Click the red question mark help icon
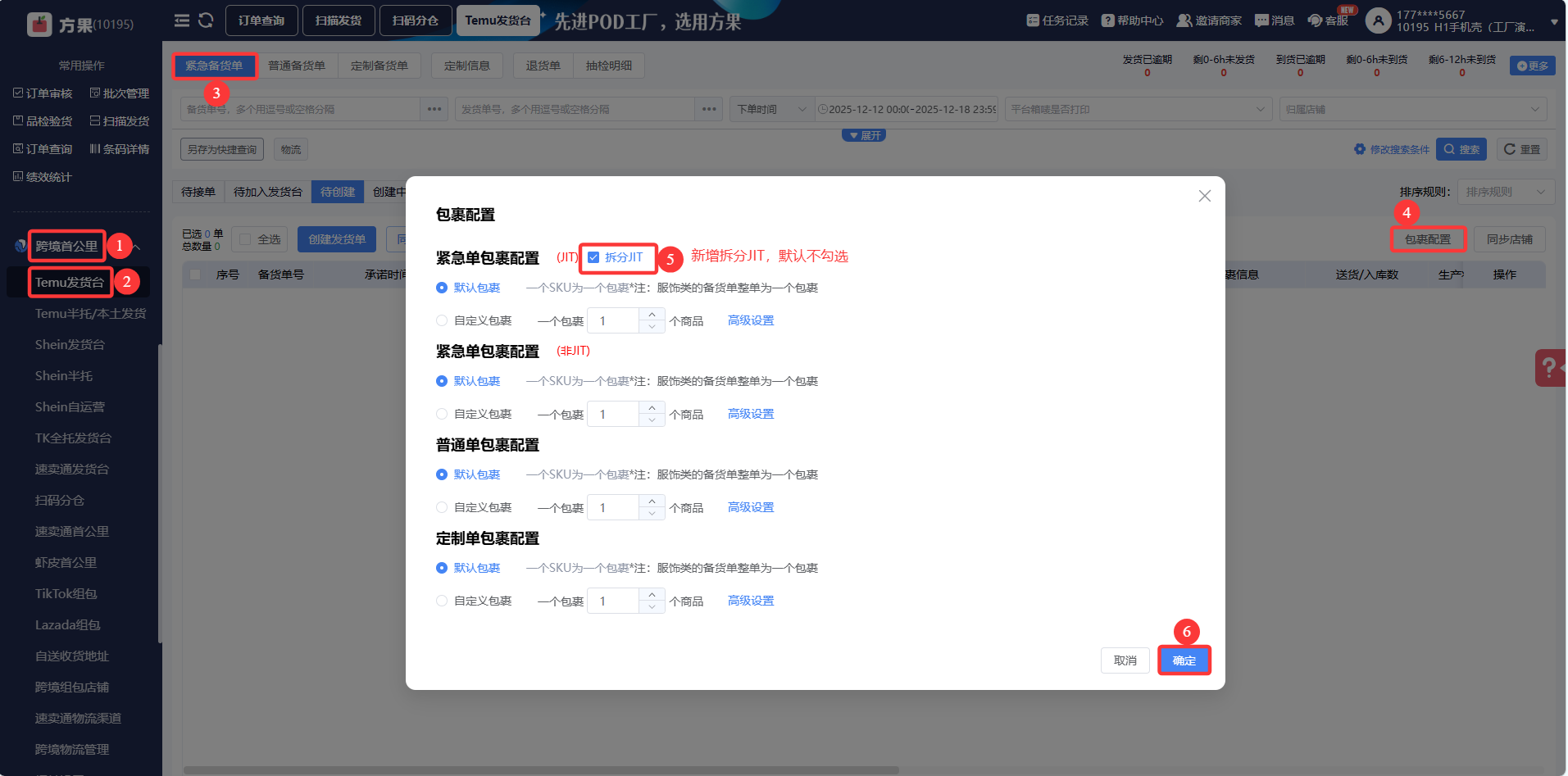 (x=1550, y=367)
